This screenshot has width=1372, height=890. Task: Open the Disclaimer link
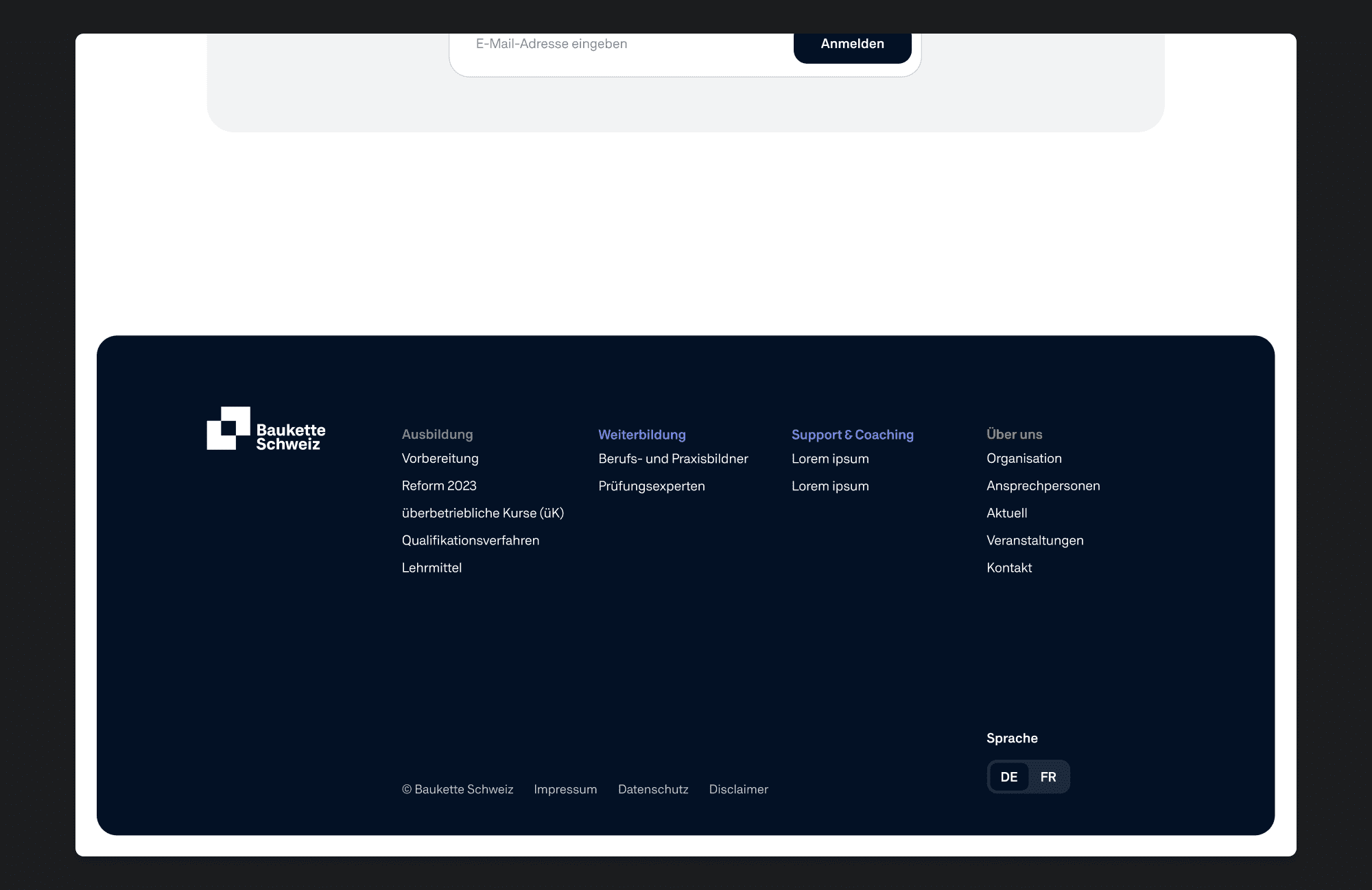coord(738,789)
